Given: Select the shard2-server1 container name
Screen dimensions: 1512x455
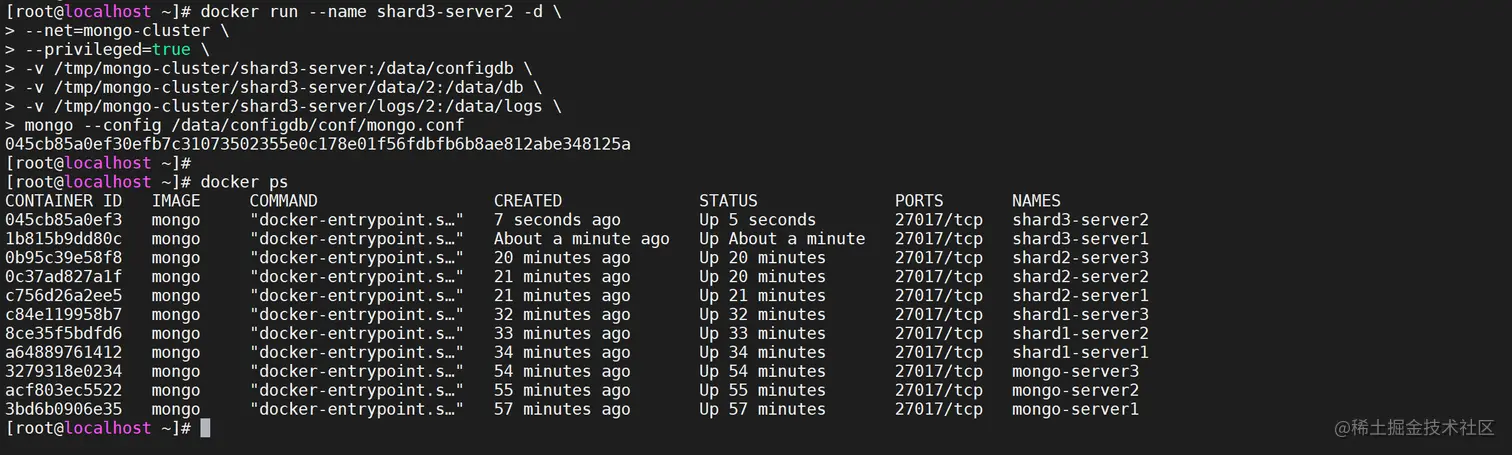Looking at the screenshot, I should tap(1080, 296).
